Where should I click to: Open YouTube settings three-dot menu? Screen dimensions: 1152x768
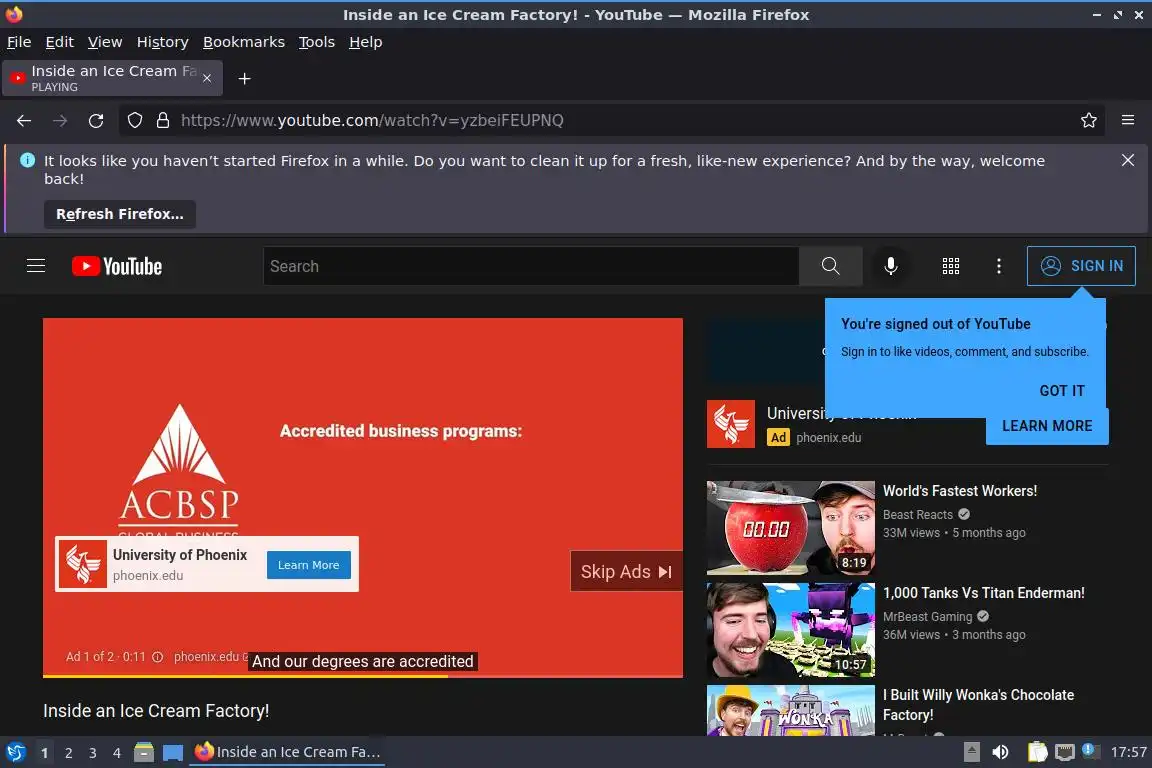point(998,266)
